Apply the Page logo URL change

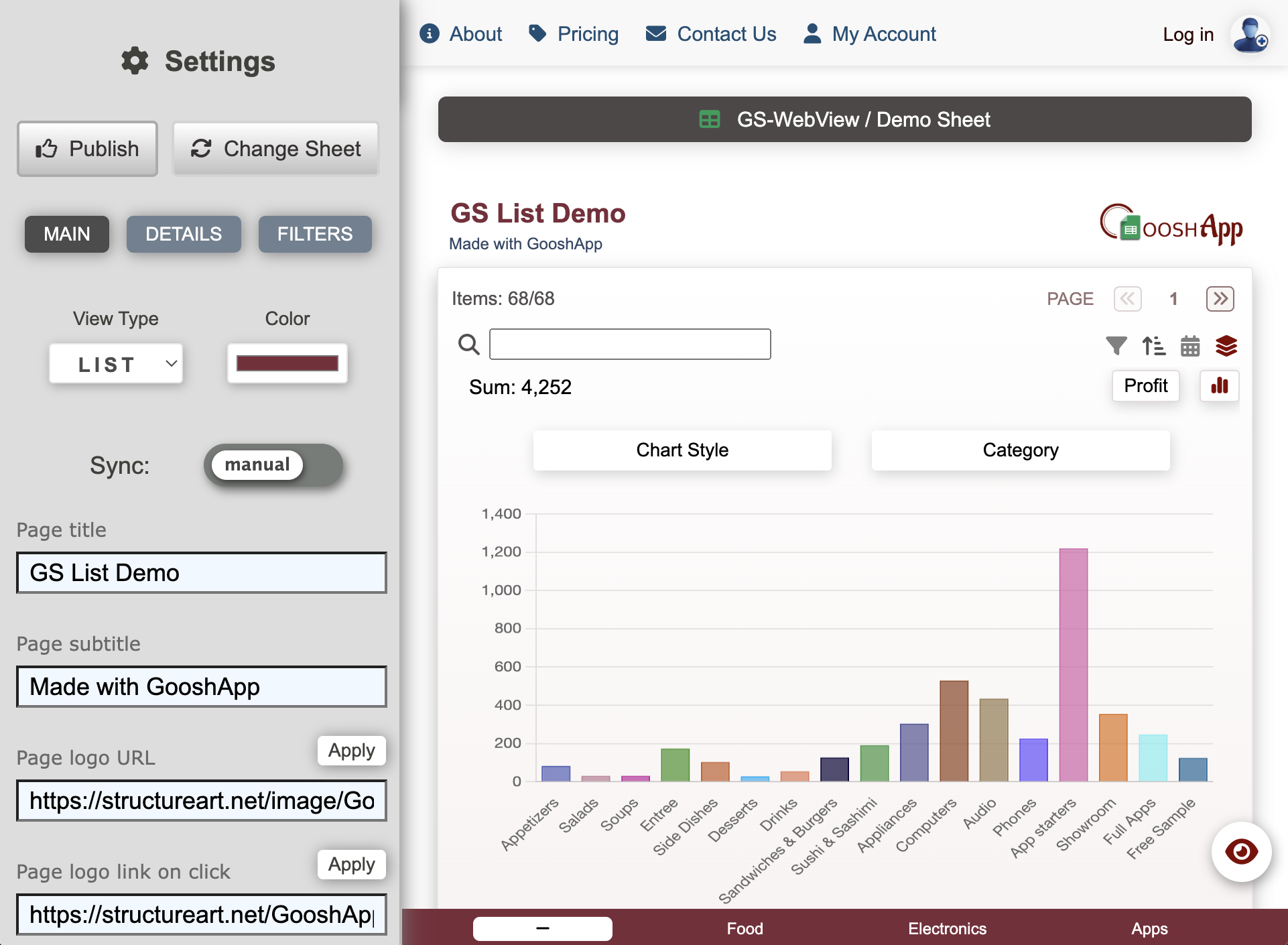pos(351,751)
